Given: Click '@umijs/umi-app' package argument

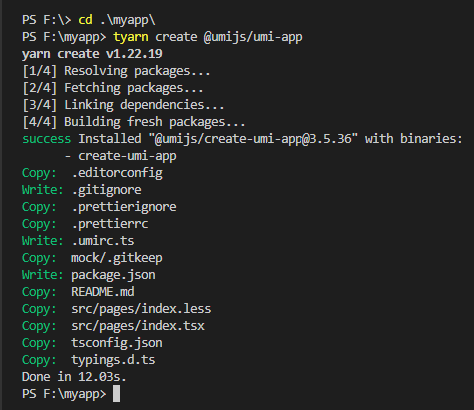Looking at the screenshot, I should click(253, 37).
